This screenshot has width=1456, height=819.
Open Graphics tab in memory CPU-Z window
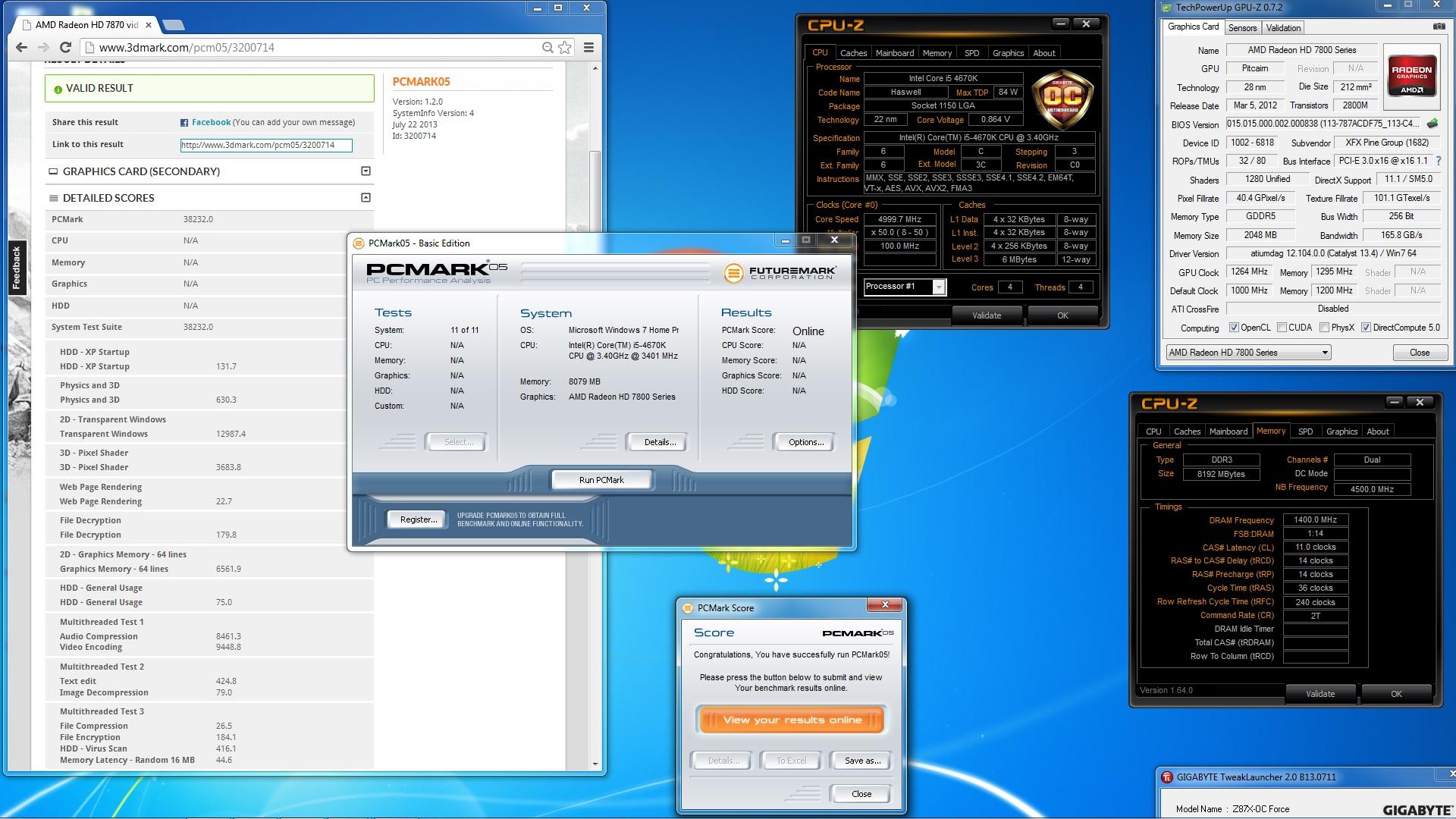(1341, 431)
